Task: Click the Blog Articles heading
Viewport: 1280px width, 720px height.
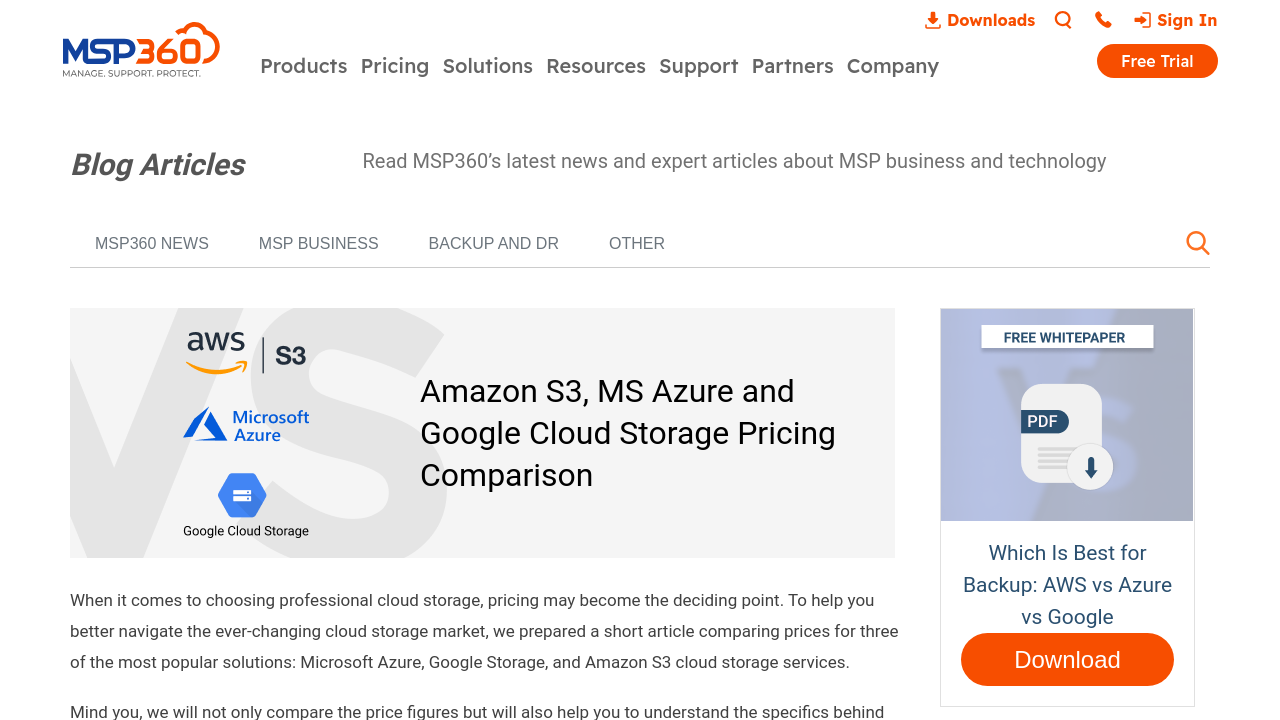Action: pos(158,165)
